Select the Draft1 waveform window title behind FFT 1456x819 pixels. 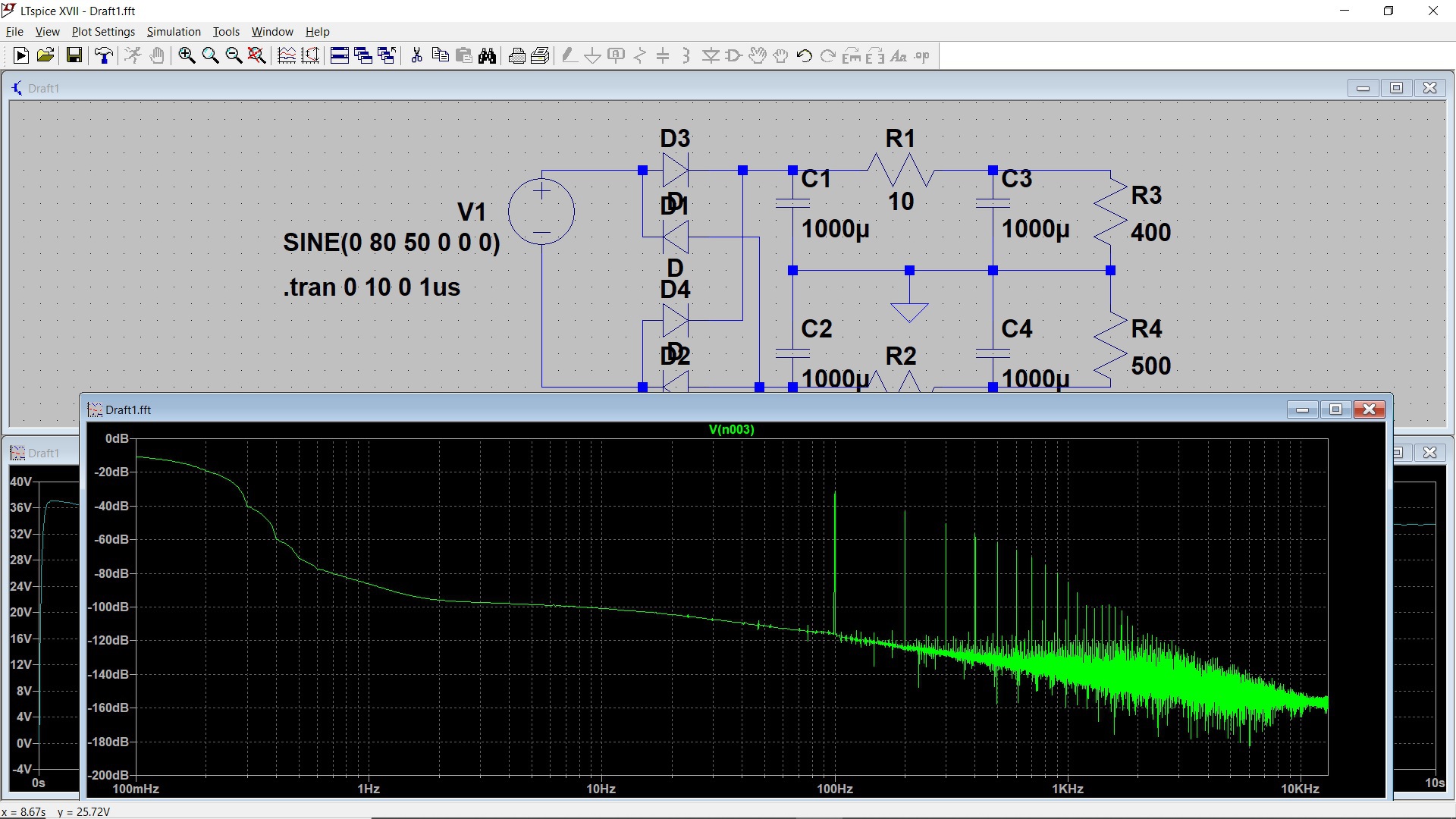click(x=42, y=453)
